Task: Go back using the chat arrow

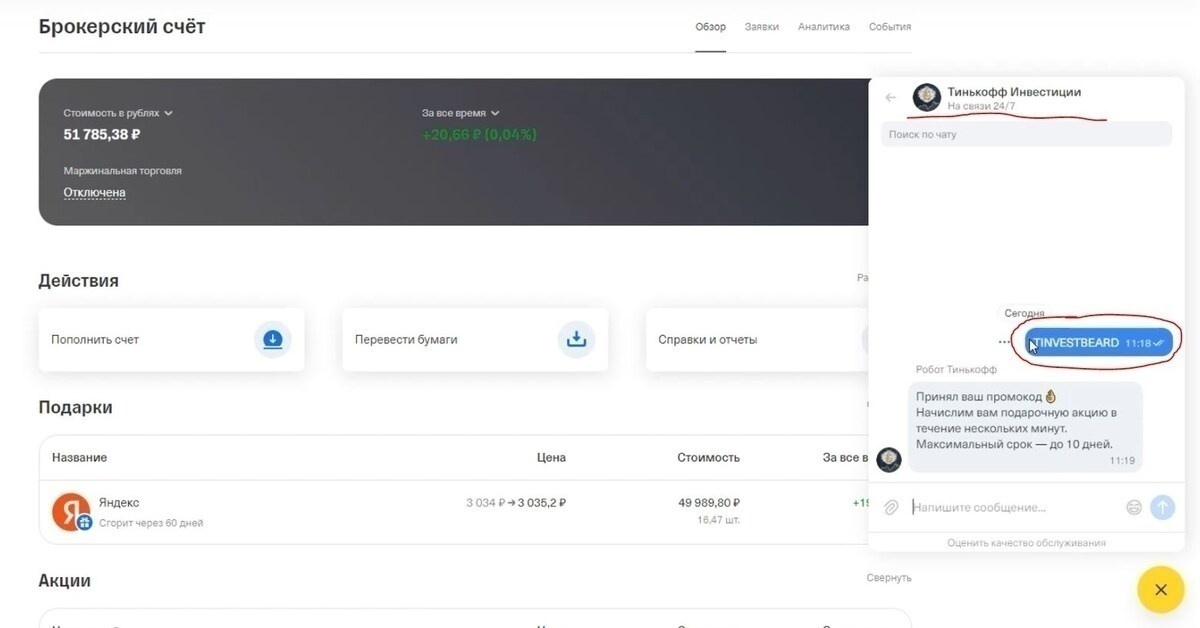Action: pos(891,98)
